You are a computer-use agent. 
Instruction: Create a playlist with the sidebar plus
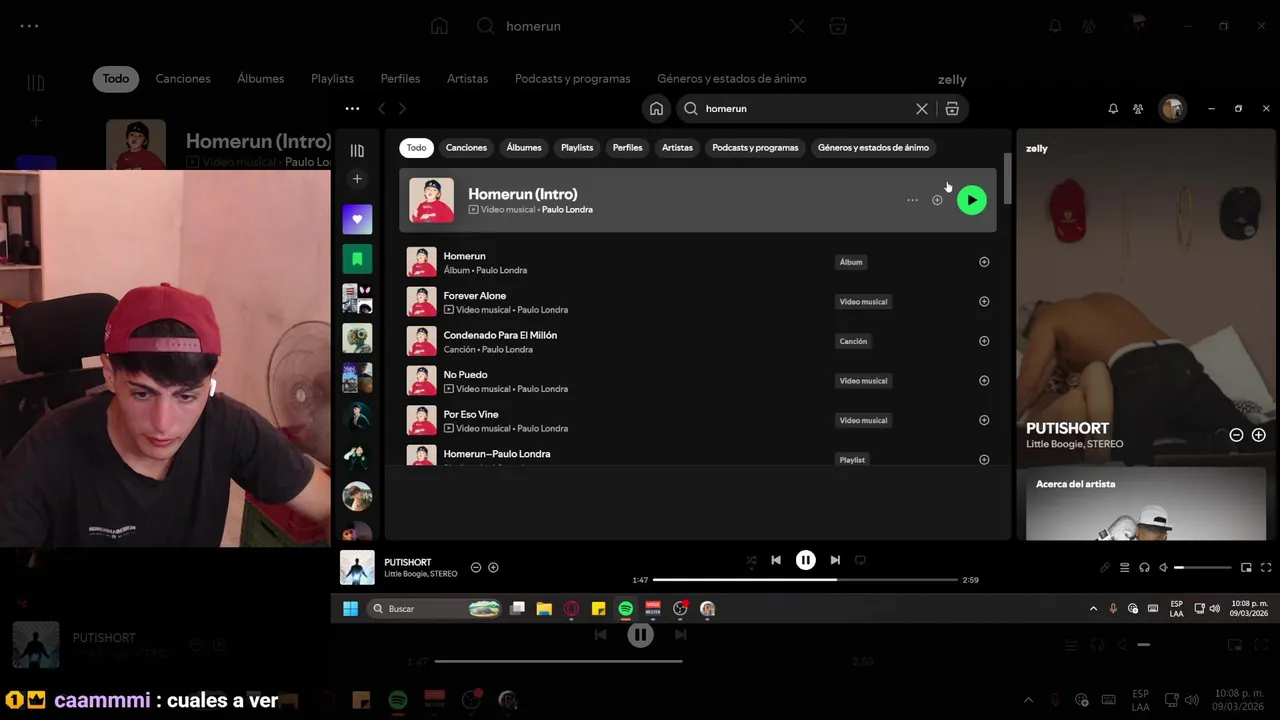click(357, 179)
